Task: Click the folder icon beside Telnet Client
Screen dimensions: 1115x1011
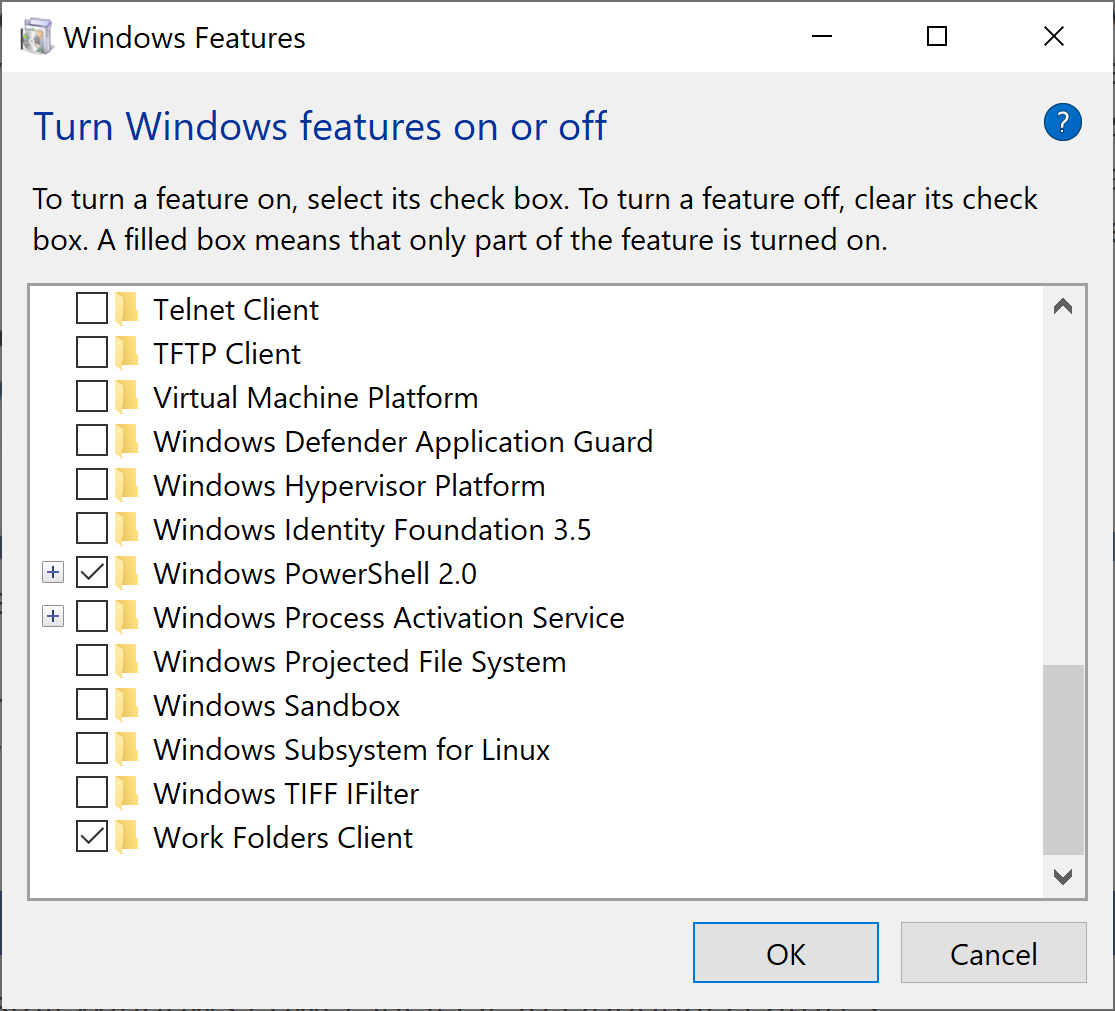Action: (127, 310)
